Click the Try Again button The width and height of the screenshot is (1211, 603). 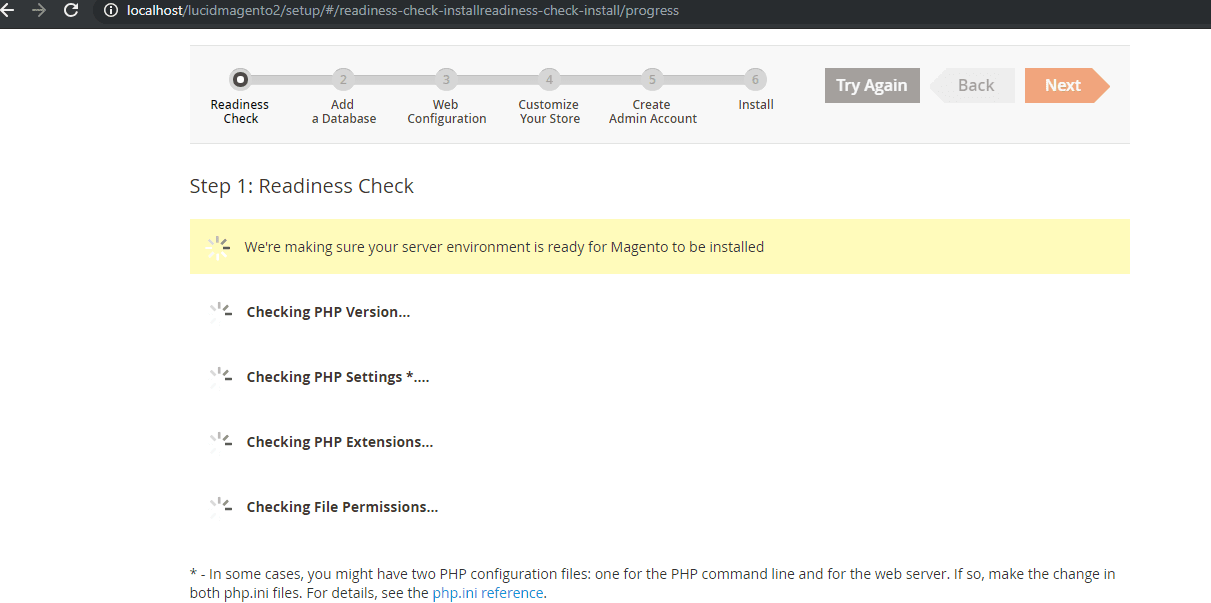pos(872,85)
